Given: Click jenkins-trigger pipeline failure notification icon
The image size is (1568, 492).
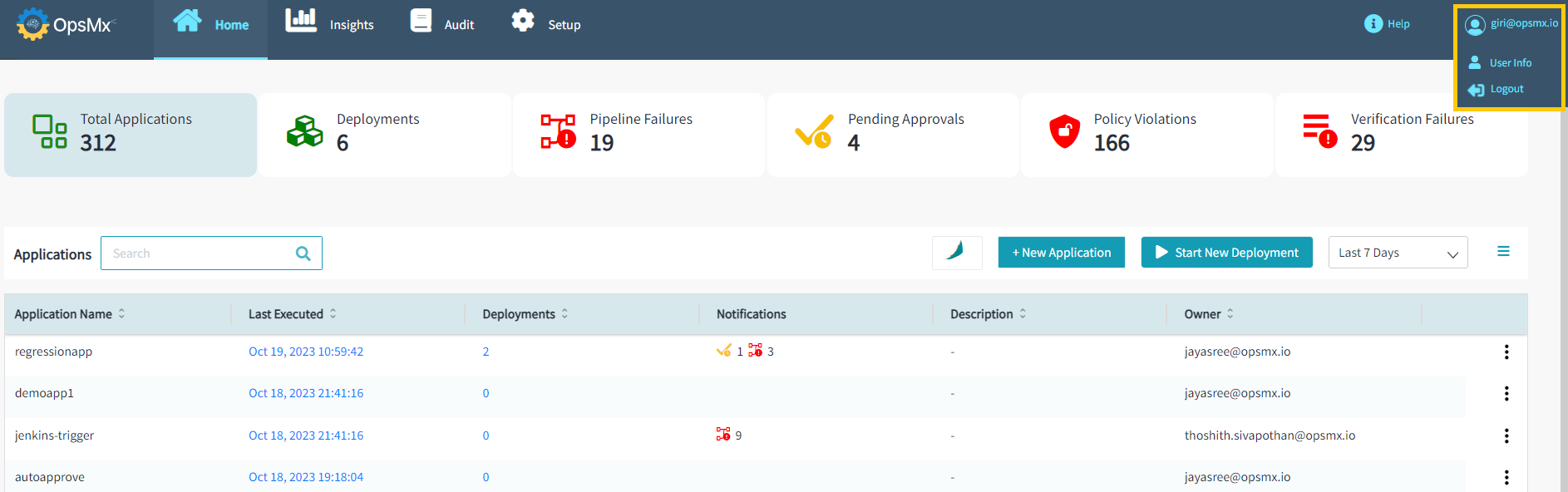Looking at the screenshot, I should click(723, 435).
